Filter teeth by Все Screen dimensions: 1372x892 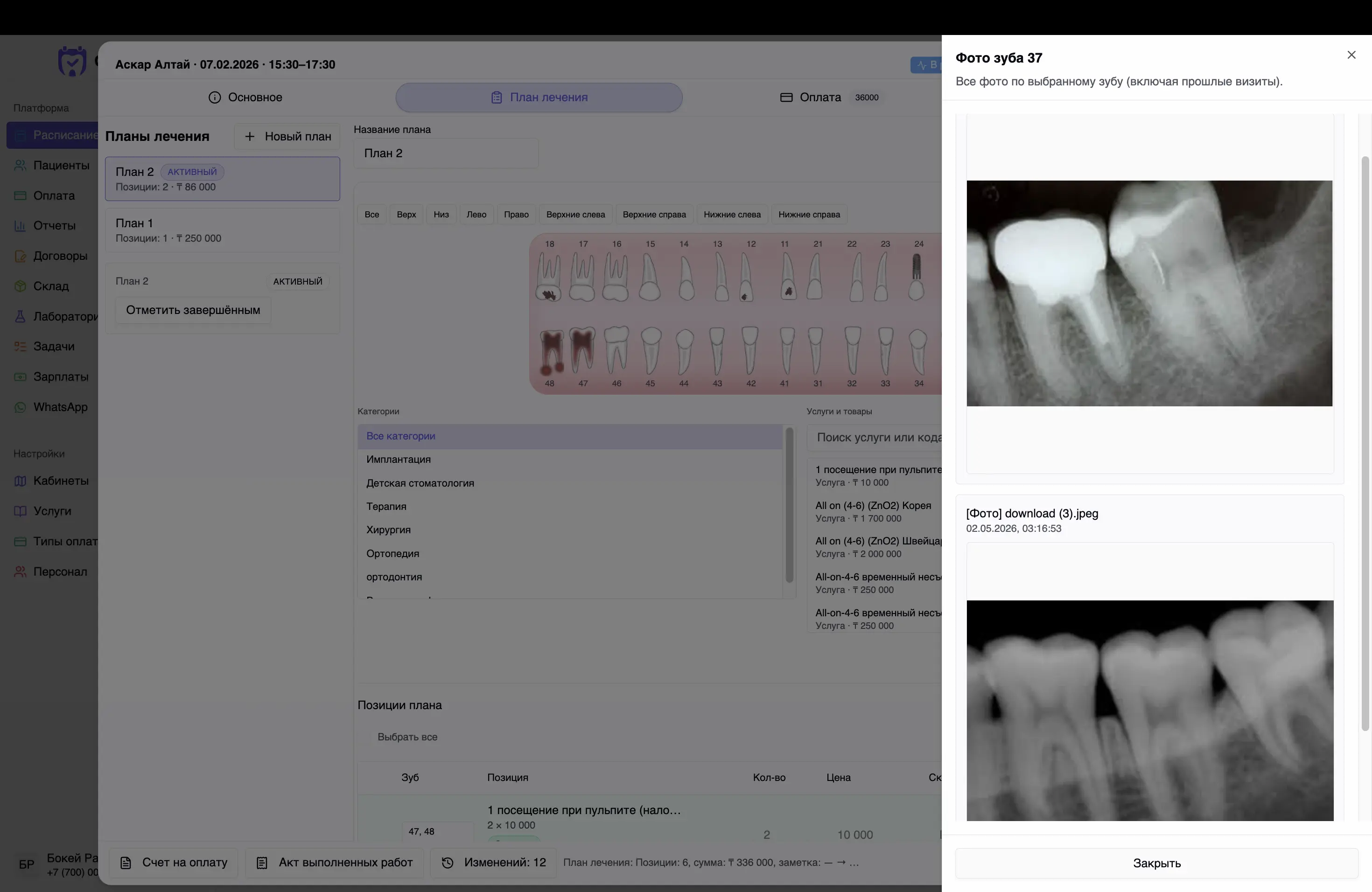coord(372,214)
